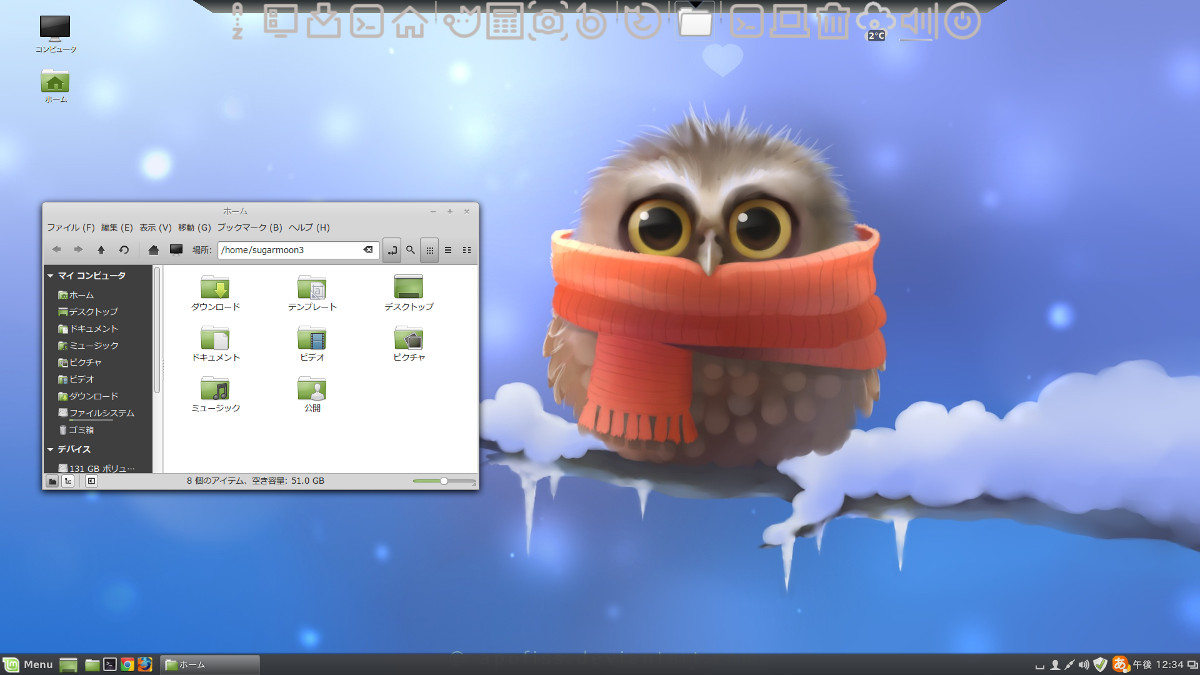Open the 編集 (E) menu
Image resolution: width=1200 pixels, height=675 pixels.
117,228
